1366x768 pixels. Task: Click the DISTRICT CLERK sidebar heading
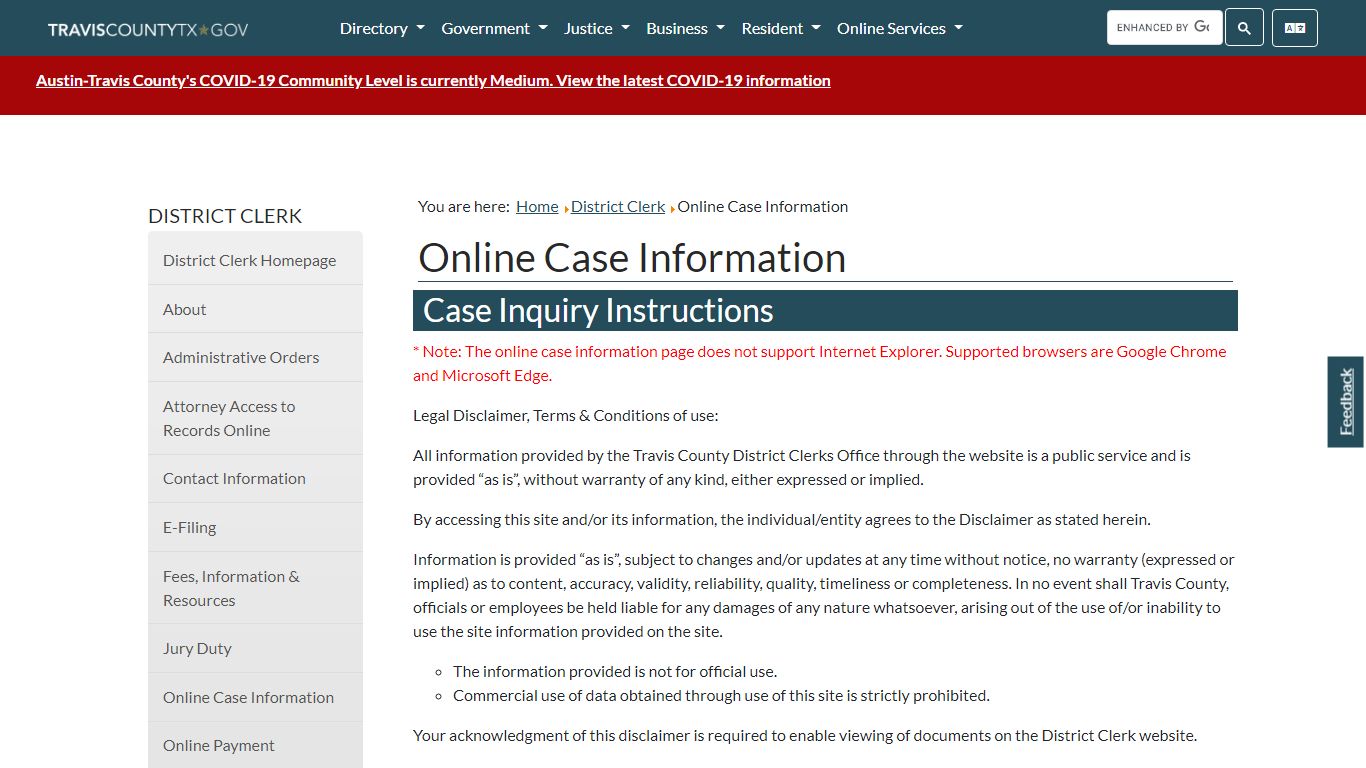[225, 216]
